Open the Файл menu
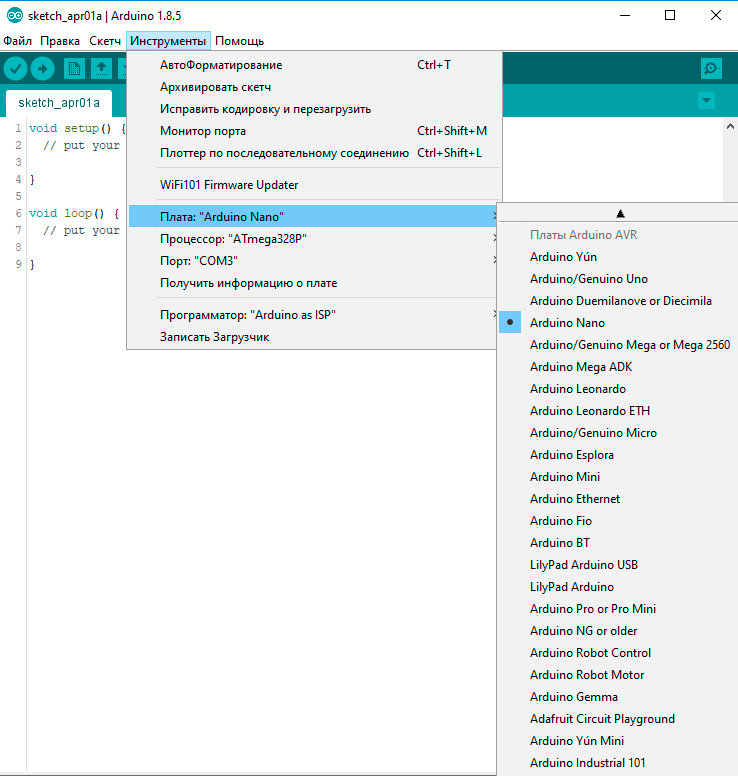This screenshot has height=776, width=738. 17,41
